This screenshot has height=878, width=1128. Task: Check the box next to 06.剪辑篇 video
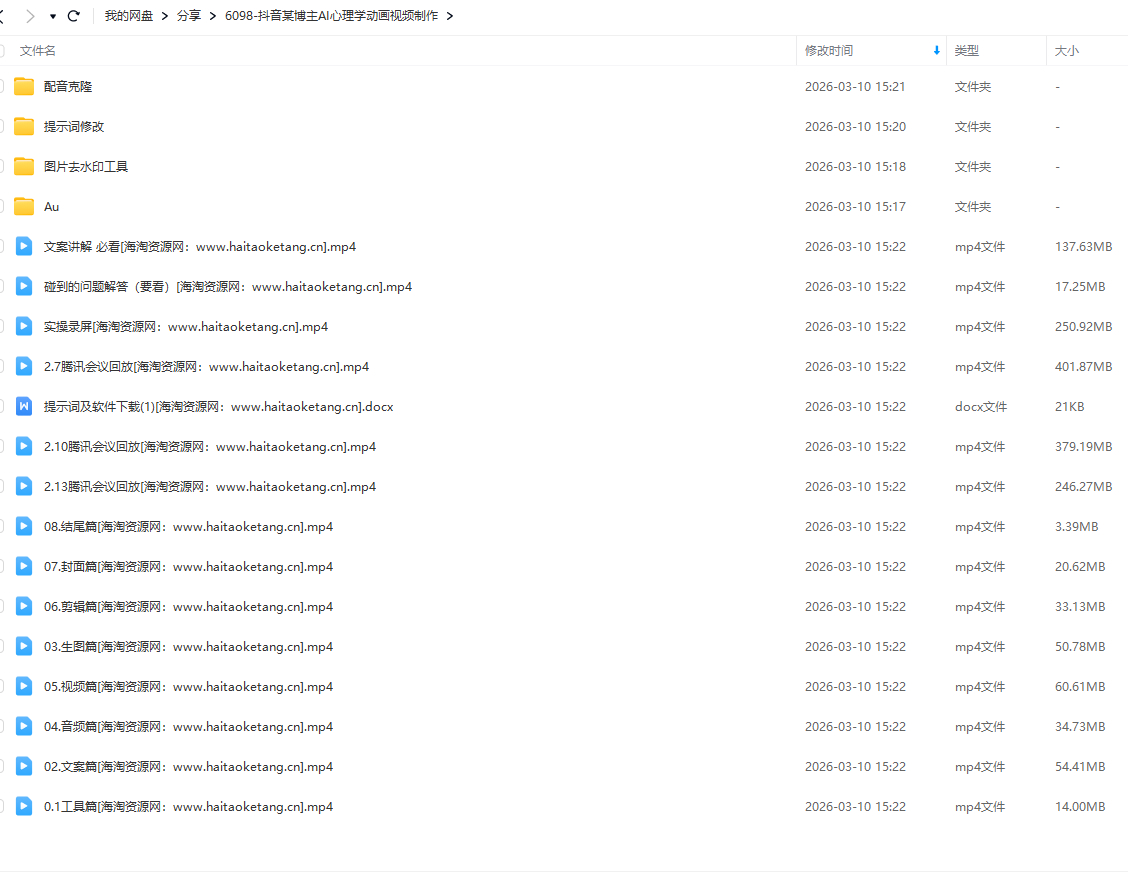1,607
